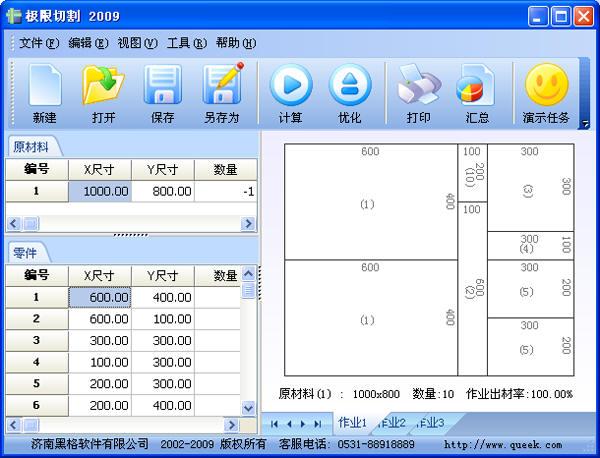Go to previous job tab arrow
This screenshot has height=458, width=600.
[x=289, y=424]
